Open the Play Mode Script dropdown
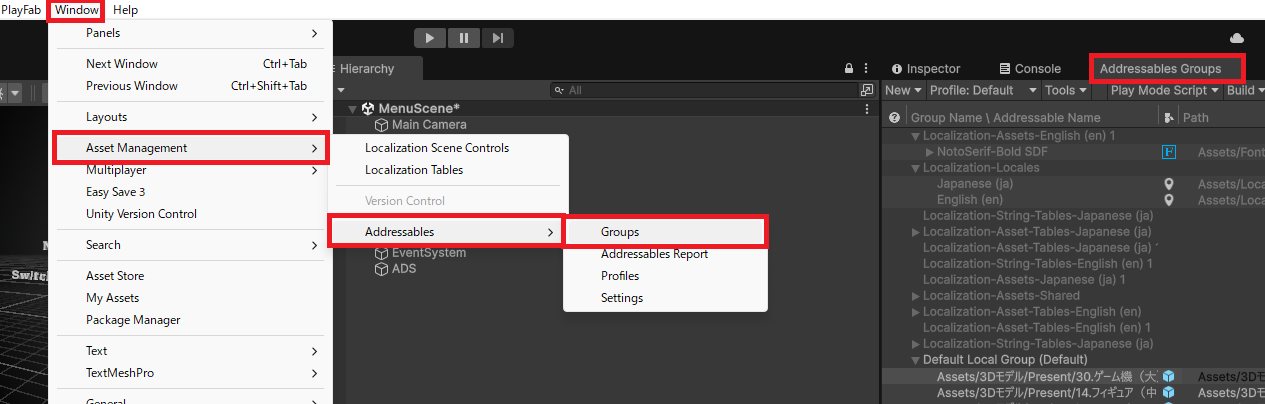Image resolution: width=1265 pixels, height=404 pixels. pyautogui.click(x=1165, y=90)
